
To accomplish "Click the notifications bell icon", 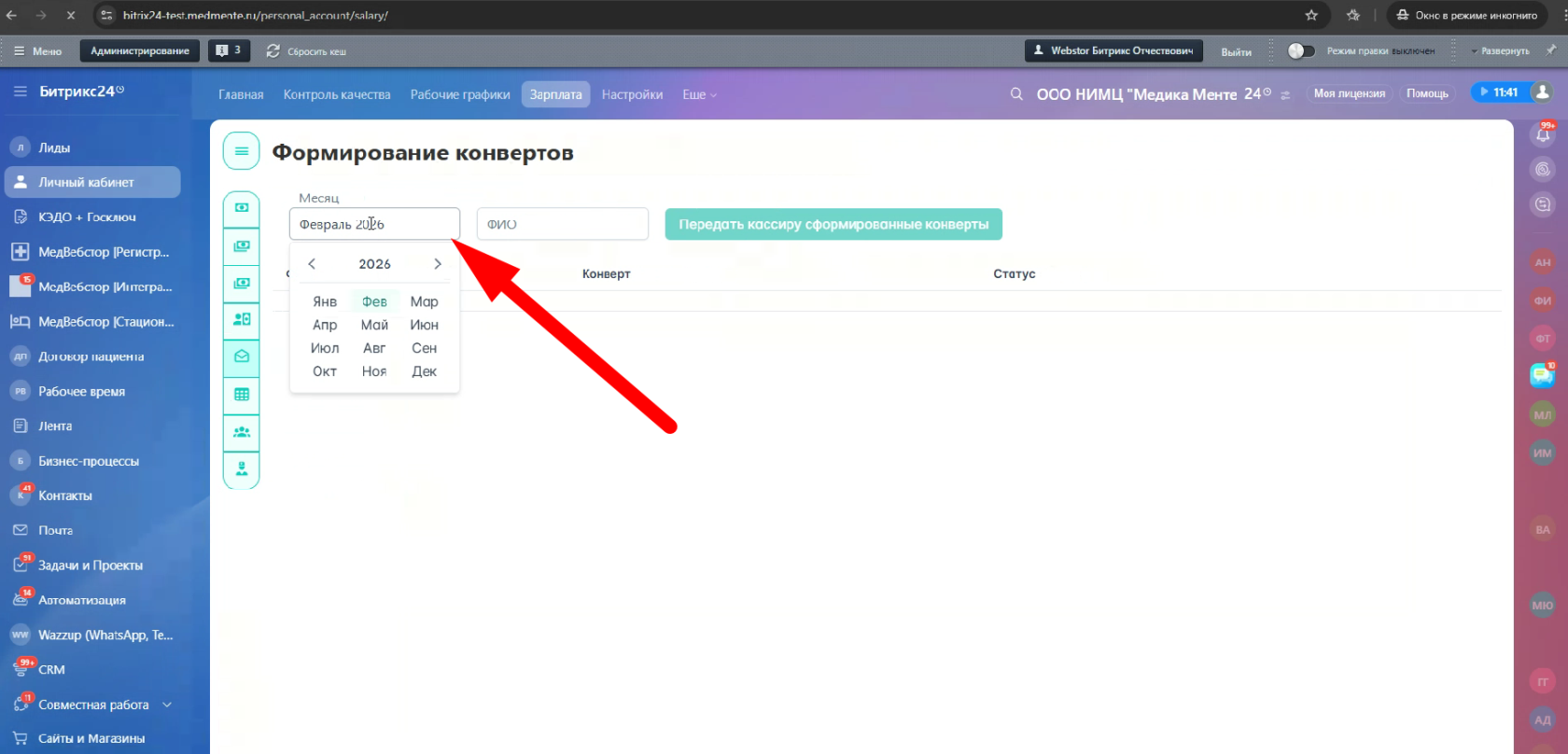I will coord(1543,135).
